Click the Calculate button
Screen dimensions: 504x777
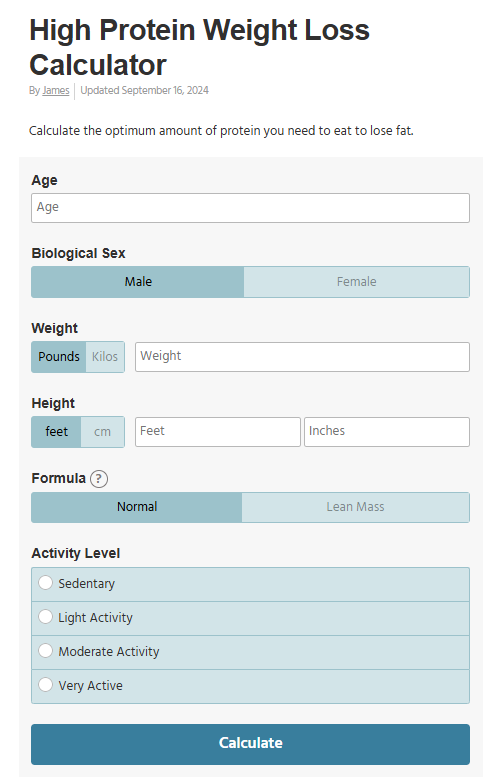click(250, 744)
